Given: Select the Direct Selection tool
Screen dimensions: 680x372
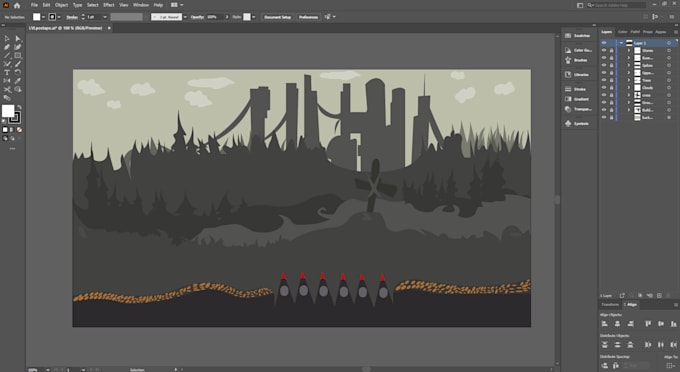Looking at the screenshot, I should click(x=17, y=39).
